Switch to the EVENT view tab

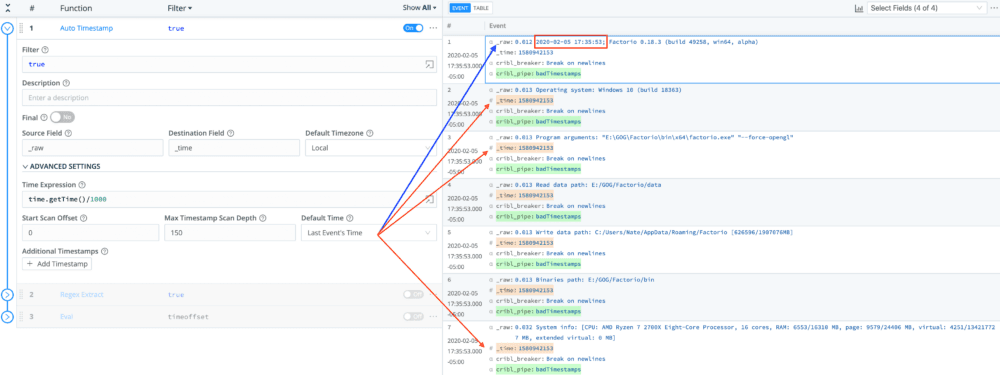460,8
